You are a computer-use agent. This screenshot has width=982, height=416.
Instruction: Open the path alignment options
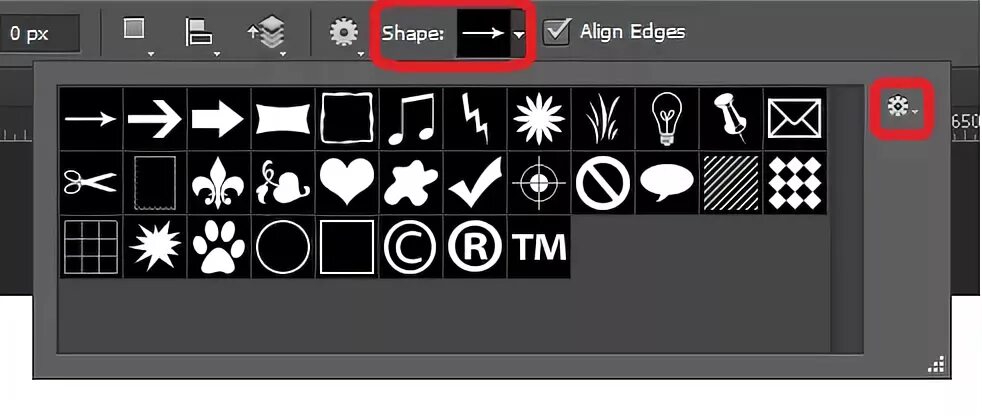click(202, 34)
